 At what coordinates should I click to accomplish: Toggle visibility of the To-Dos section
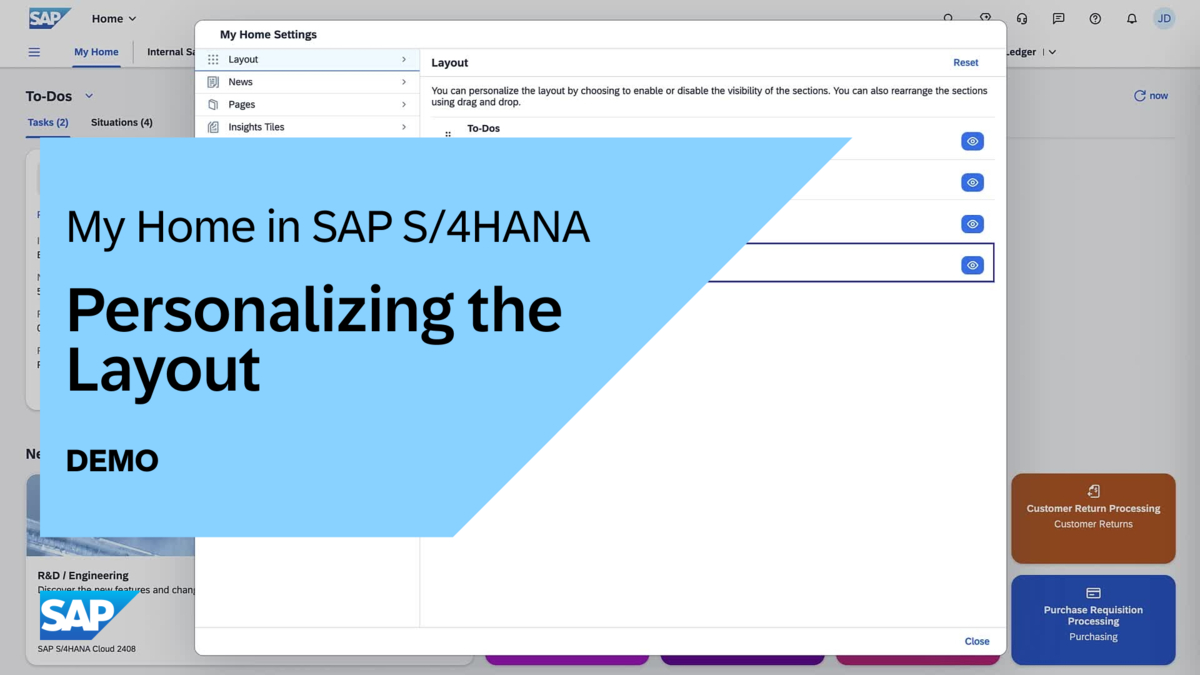point(971,141)
